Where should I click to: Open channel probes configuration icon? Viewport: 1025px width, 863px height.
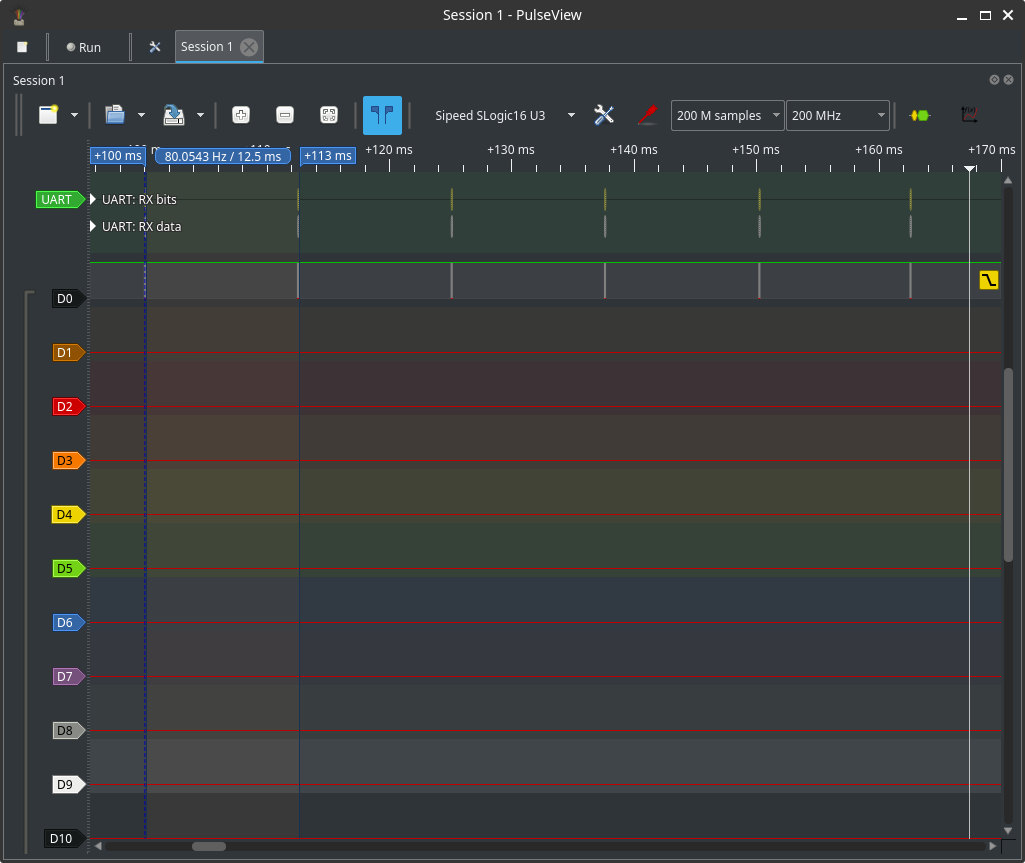[x=647, y=115]
